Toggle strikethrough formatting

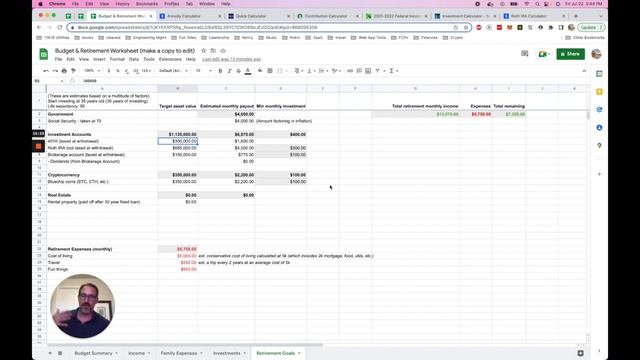coord(238,71)
